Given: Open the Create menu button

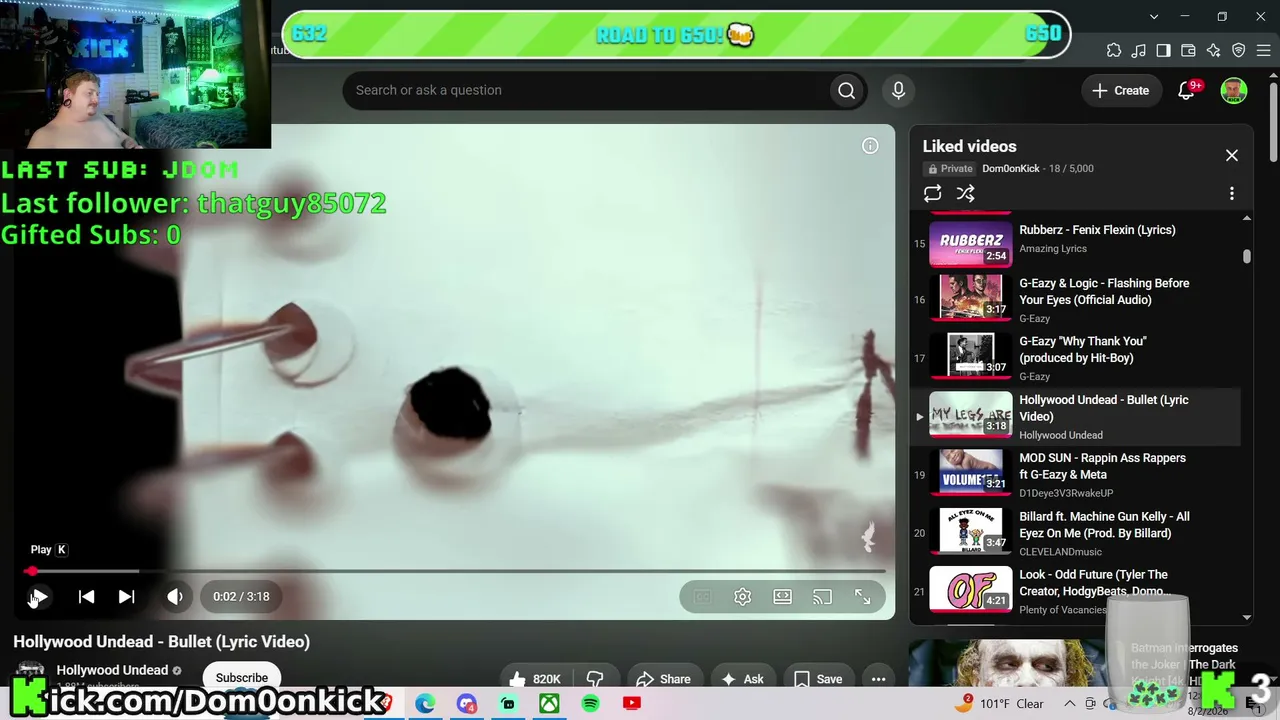Looking at the screenshot, I should [1121, 90].
